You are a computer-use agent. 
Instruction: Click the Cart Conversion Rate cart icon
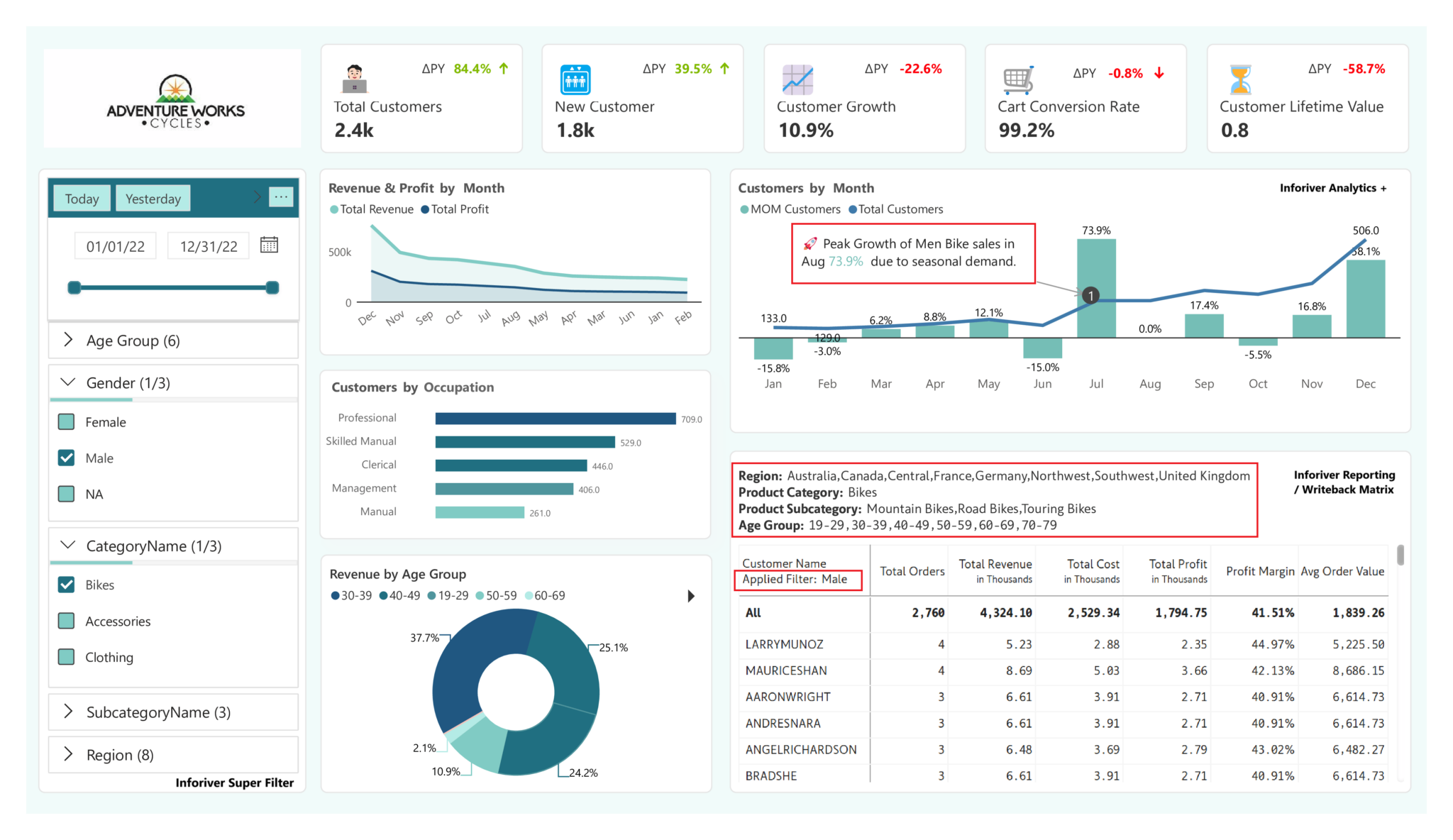tap(1017, 79)
